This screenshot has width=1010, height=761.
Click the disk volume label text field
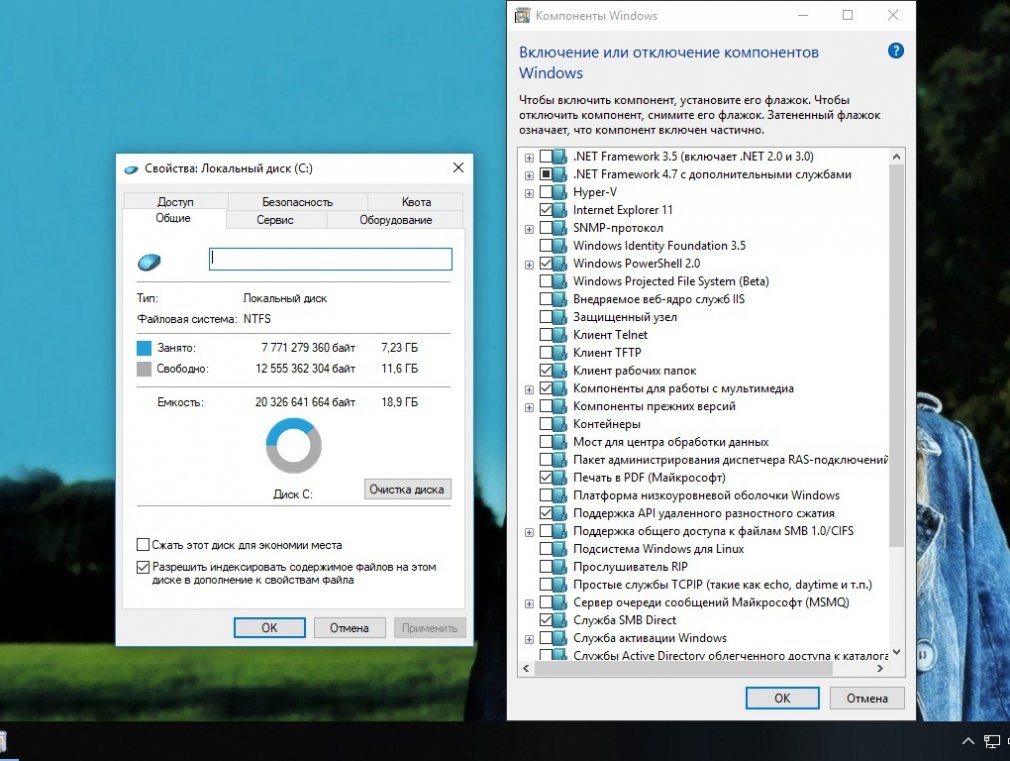click(330, 259)
